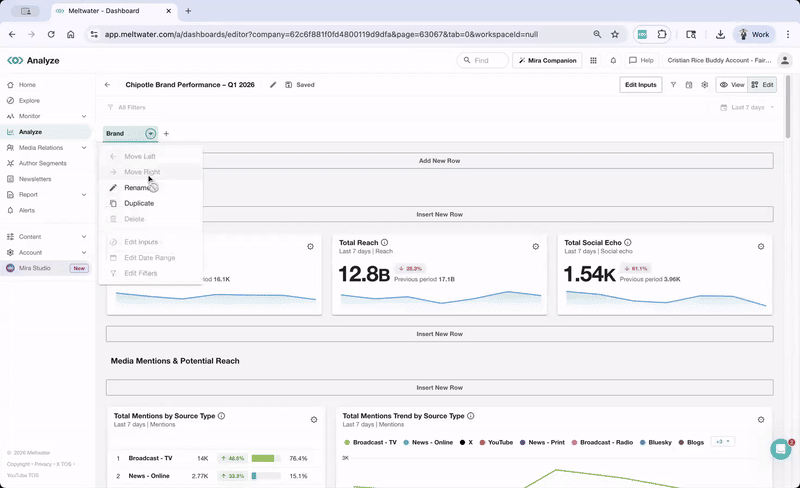
Task: Click the Meltwater Analyze logo
Action: pos(34,60)
